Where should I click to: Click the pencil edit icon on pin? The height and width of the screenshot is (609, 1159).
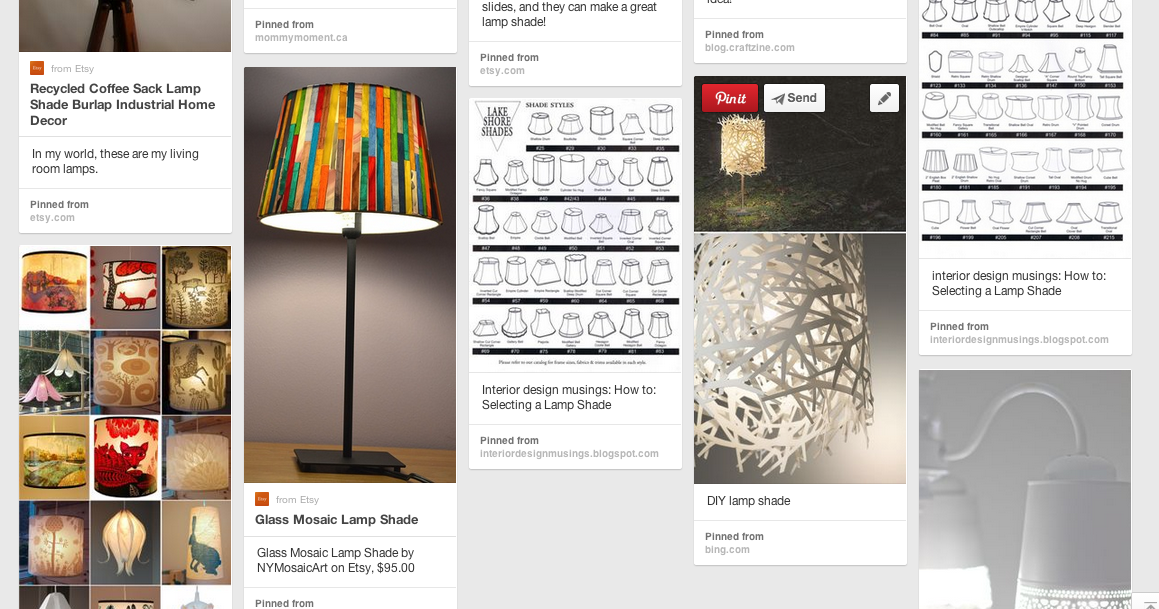(884, 98)
